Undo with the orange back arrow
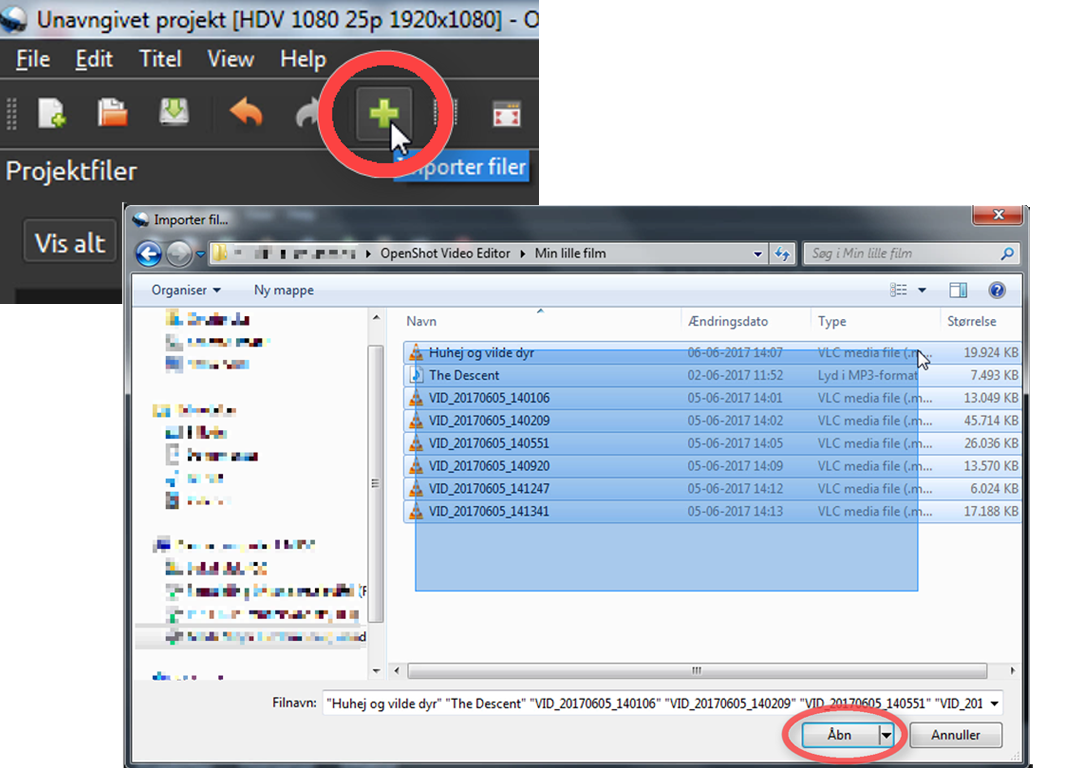The image size is (1080, 768). coord(246,112)
